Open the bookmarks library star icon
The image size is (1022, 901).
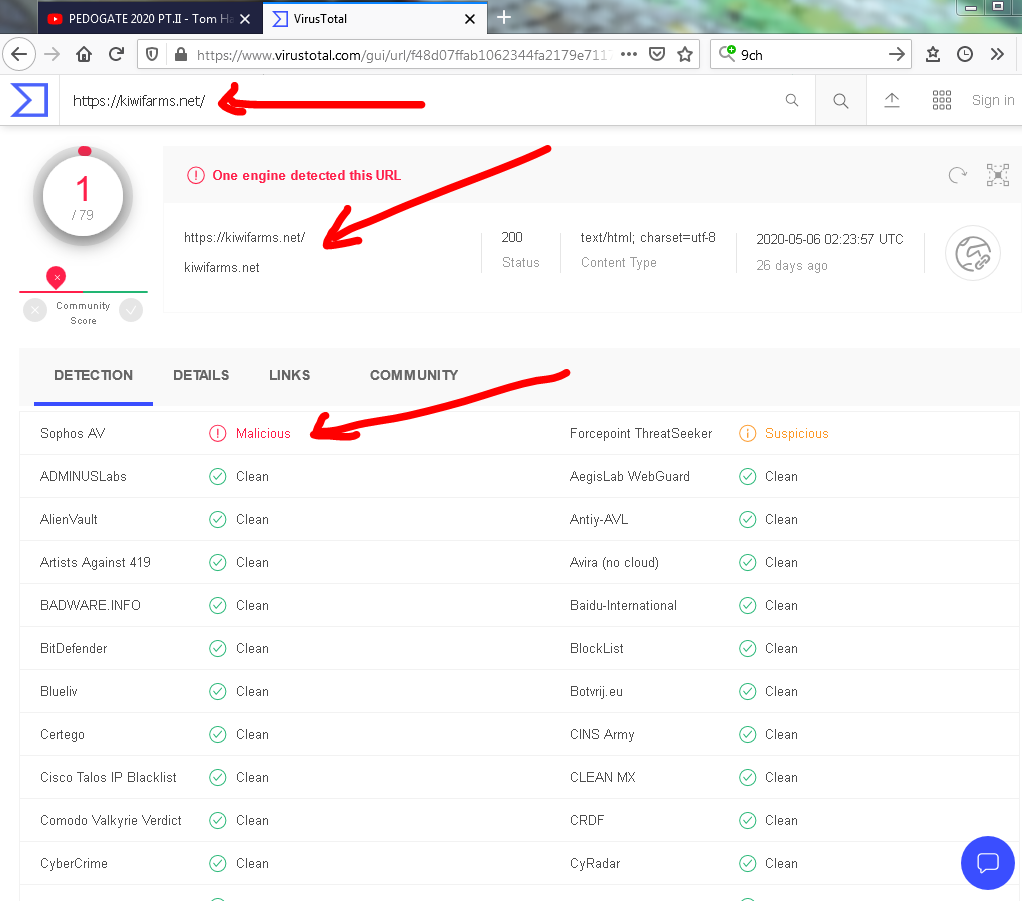click(933, 54)
